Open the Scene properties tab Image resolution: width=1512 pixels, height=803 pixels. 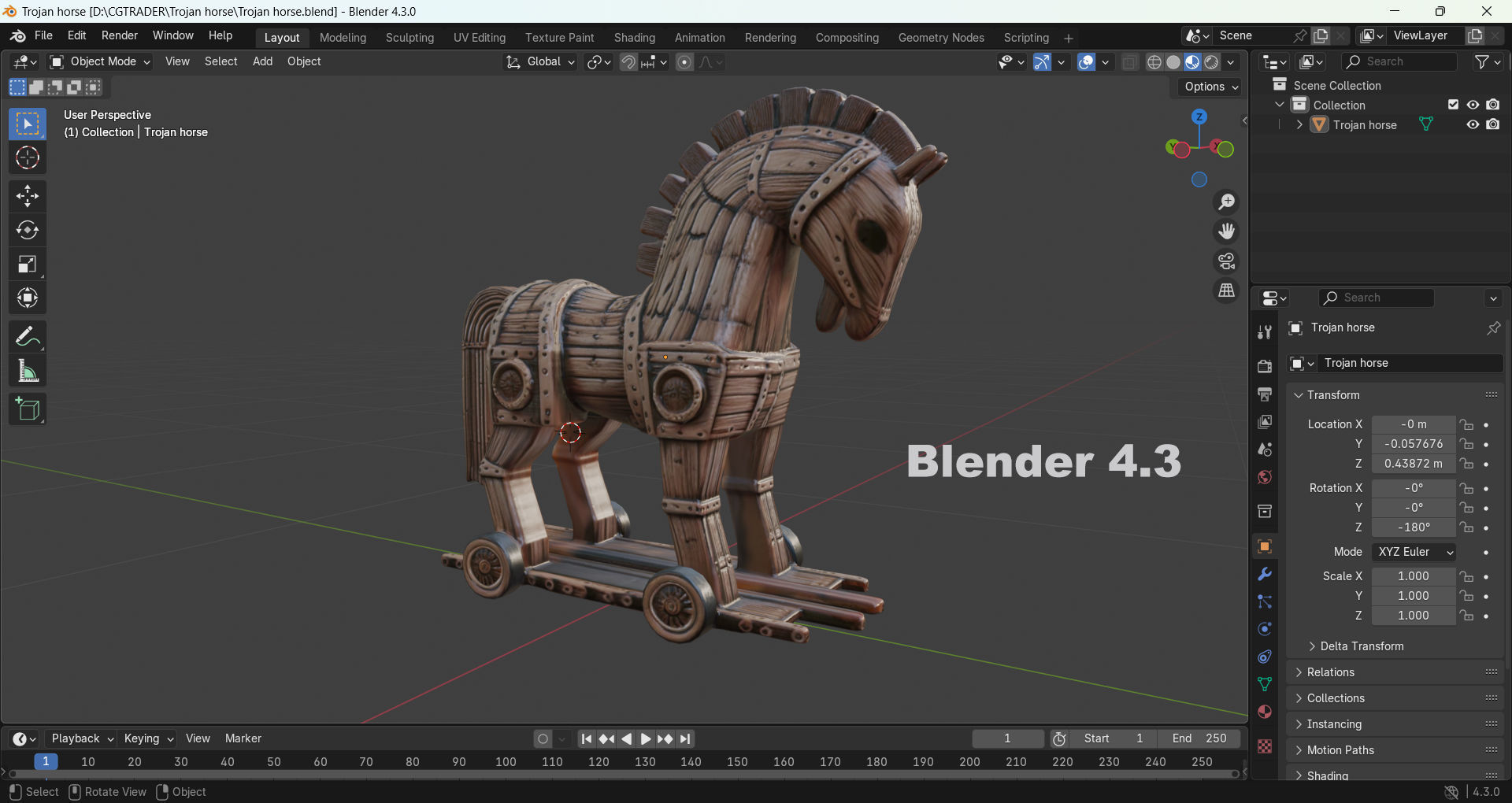[1265, 450]
